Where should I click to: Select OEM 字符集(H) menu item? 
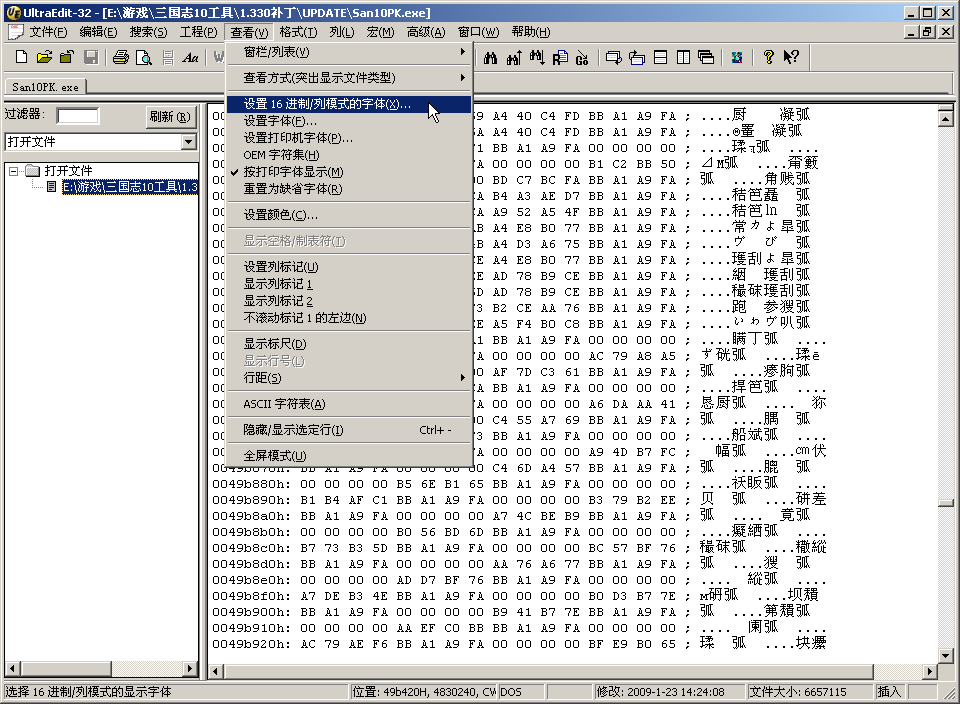coord(349,155)
